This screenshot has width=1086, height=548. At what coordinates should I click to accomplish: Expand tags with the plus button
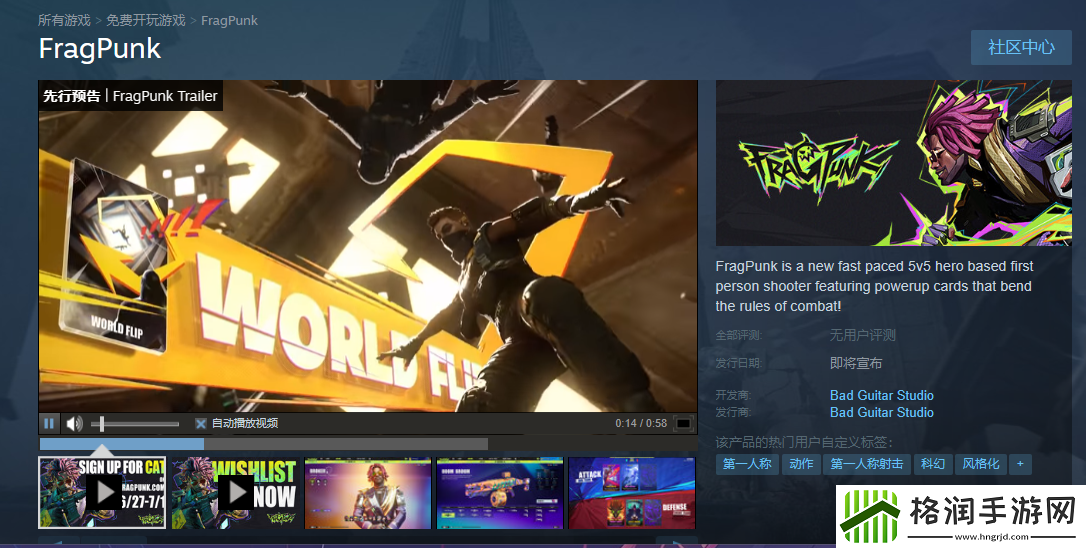click(1020, 464)
